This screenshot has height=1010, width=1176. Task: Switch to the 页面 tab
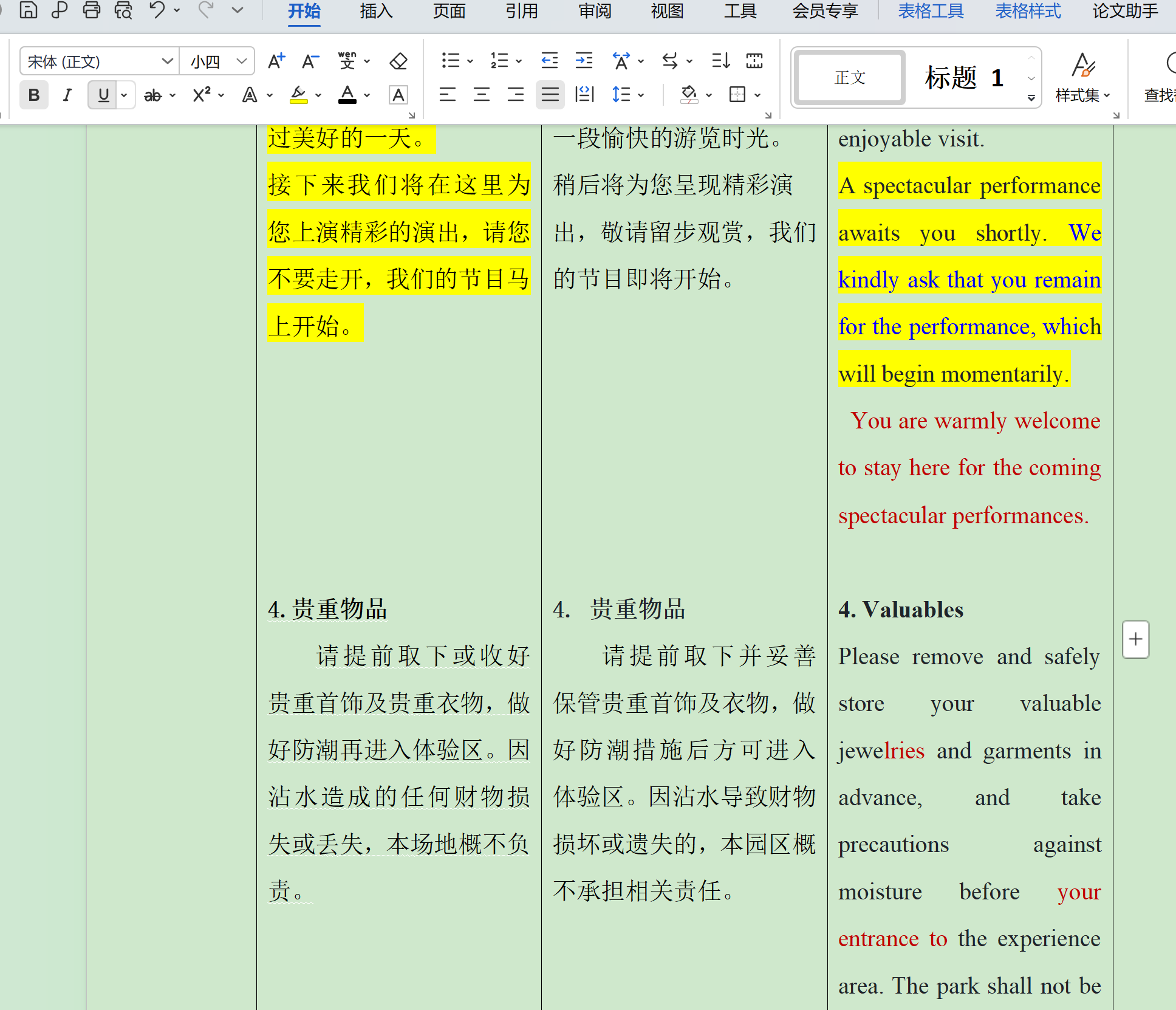coord(449,12)
